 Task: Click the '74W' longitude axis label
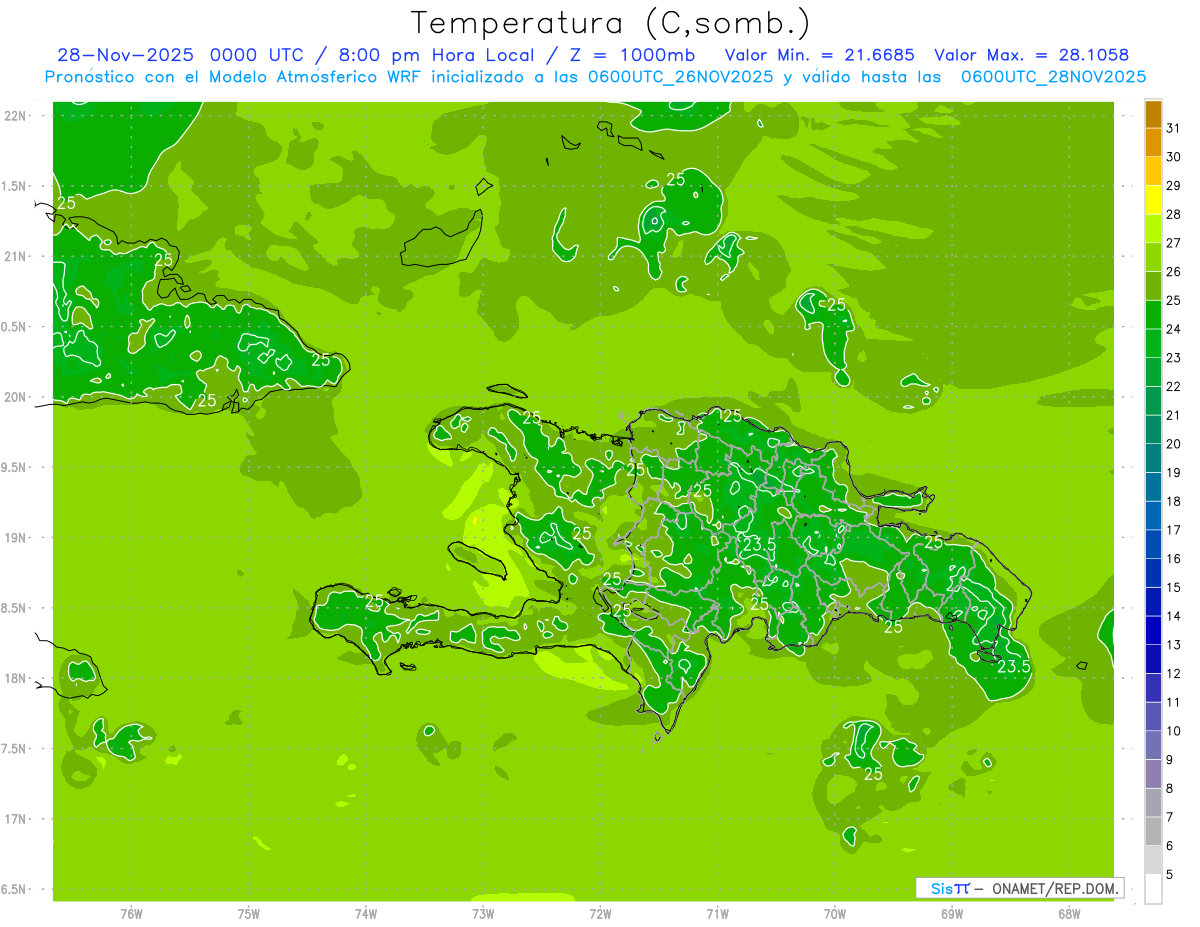(x=366, y=914)
